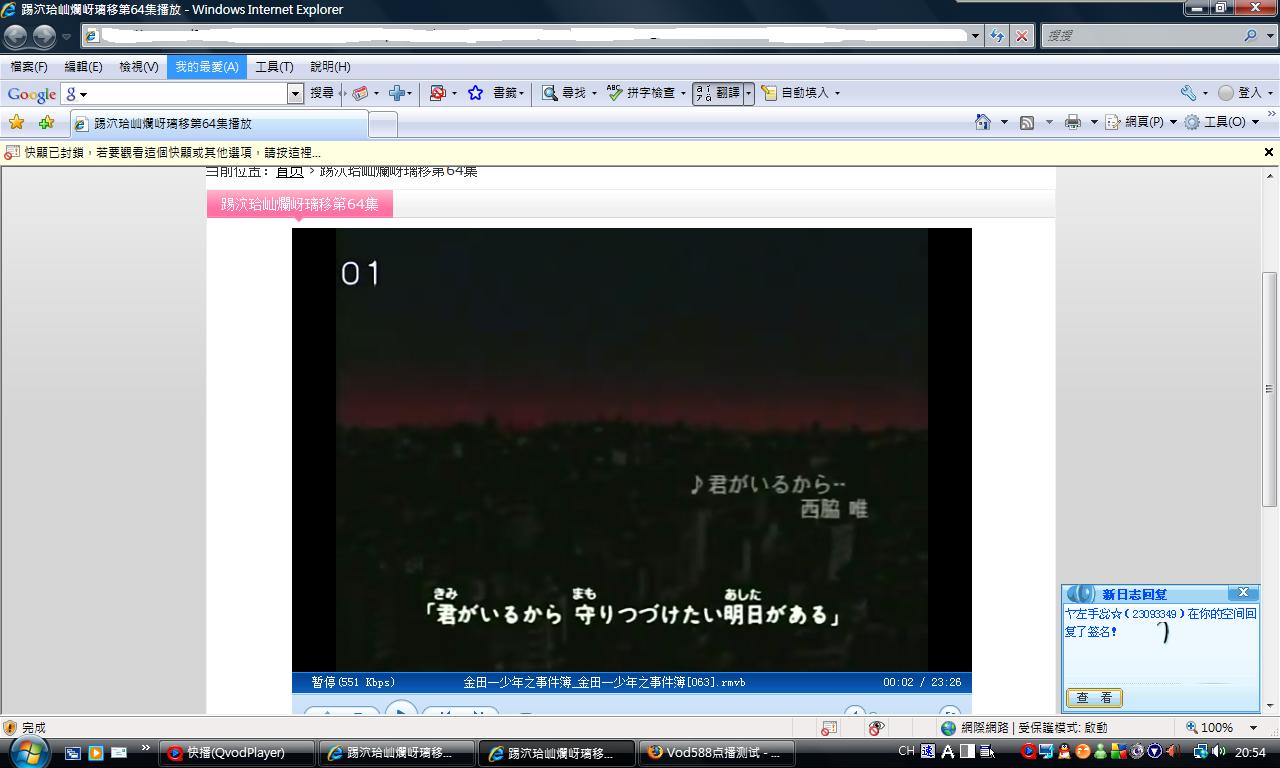Switch to 快播(QvodPlayer) taskbar window
This screenshot has height=768, width=1280.
tap(238, 753)
